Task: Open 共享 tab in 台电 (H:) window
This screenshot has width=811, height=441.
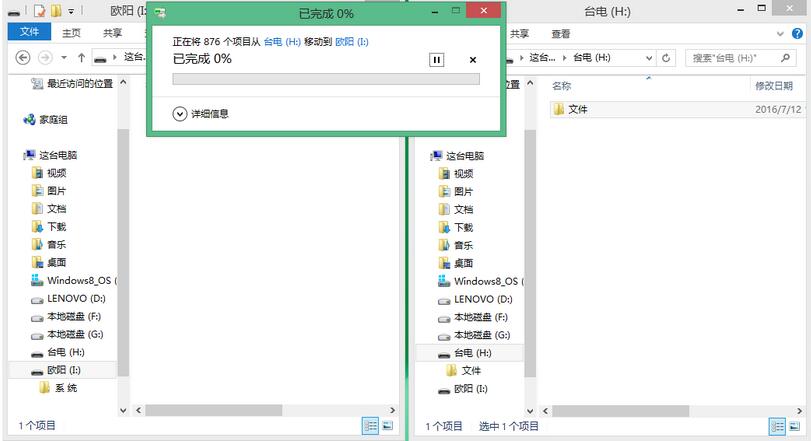Action: [x=519, y=34]
